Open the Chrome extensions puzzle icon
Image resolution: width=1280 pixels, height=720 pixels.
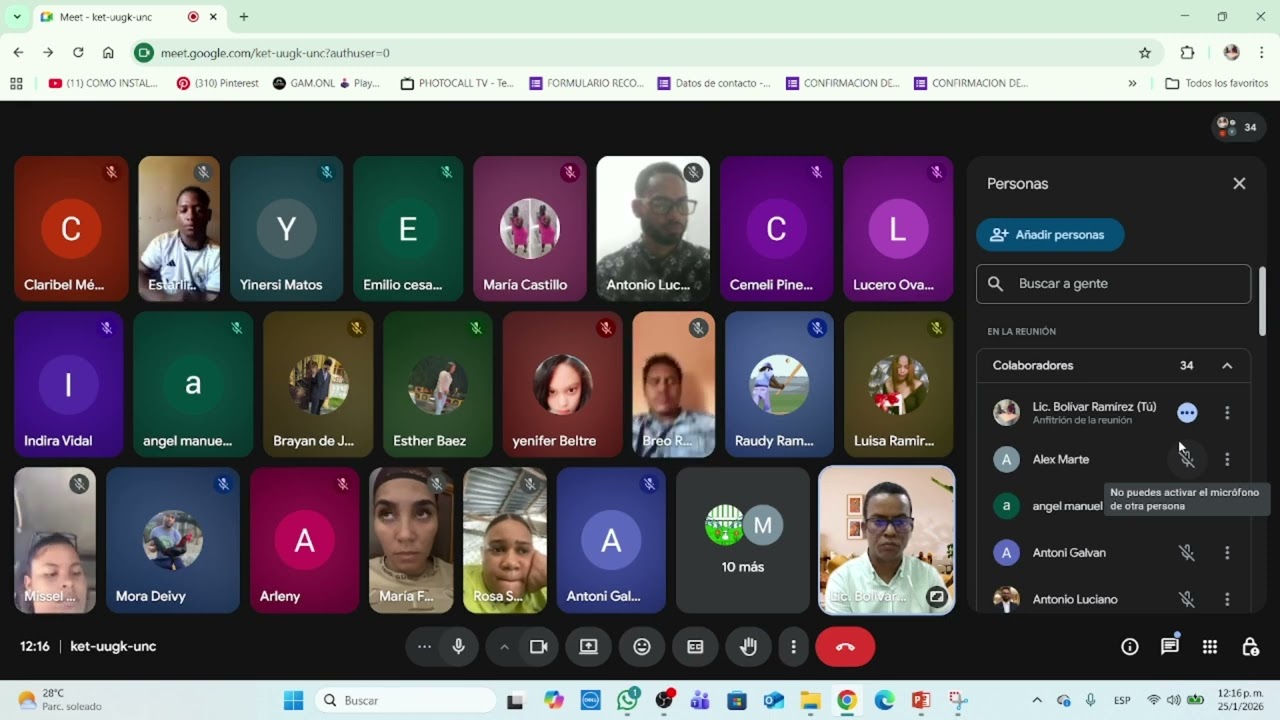pyautogui.click(x=1187, y=53)
